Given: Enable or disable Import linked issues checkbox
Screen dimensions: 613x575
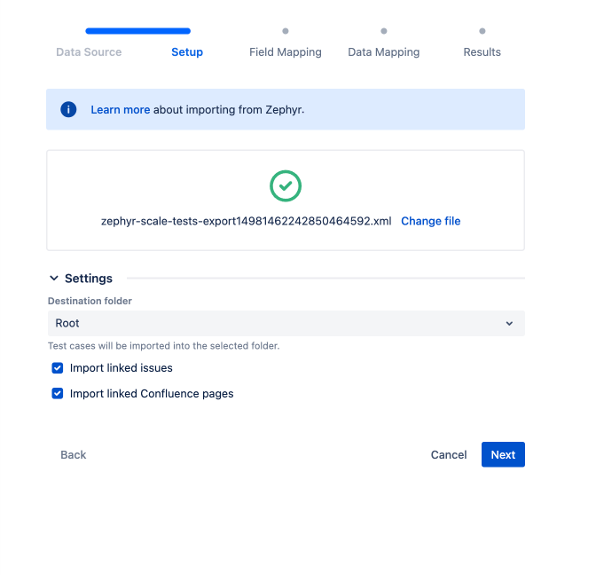Looking at the screenshot, I should (57, 368).
